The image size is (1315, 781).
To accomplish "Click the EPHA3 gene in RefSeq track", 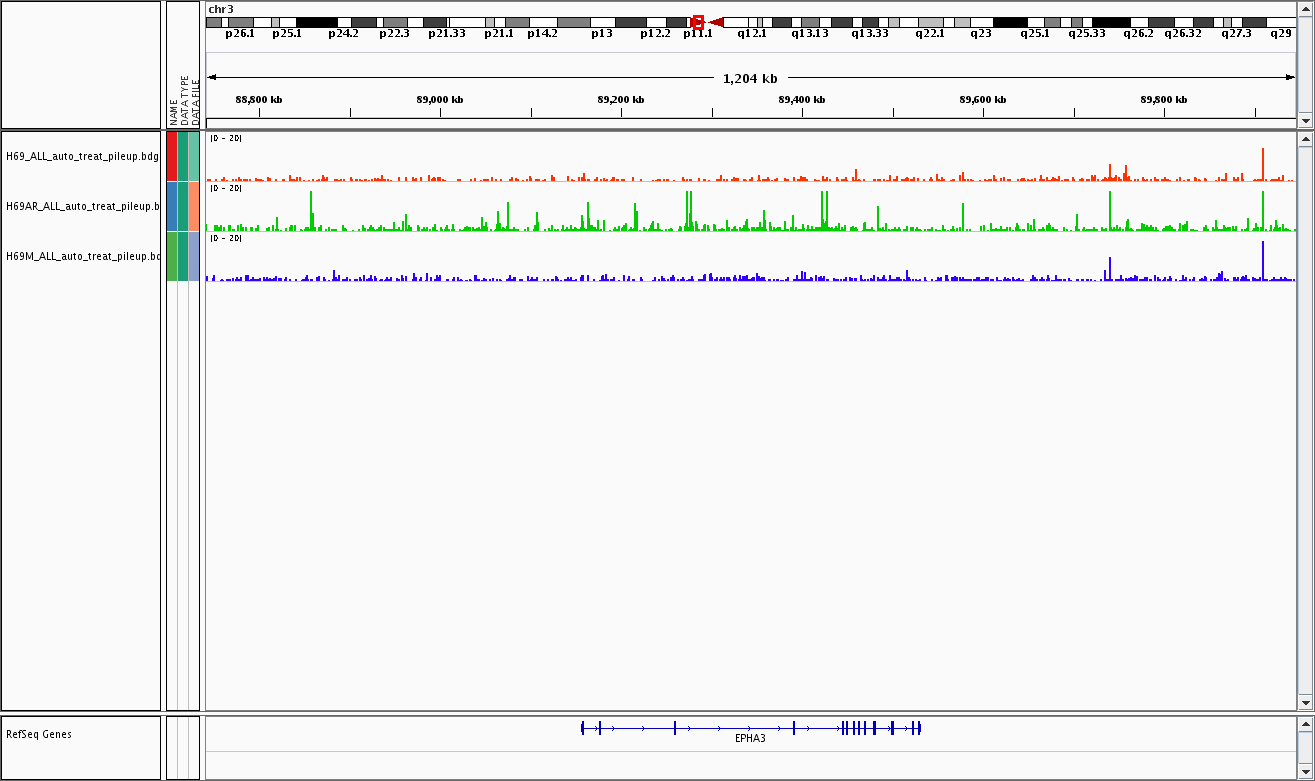I will pyautogui.click(x=750, y=728).
